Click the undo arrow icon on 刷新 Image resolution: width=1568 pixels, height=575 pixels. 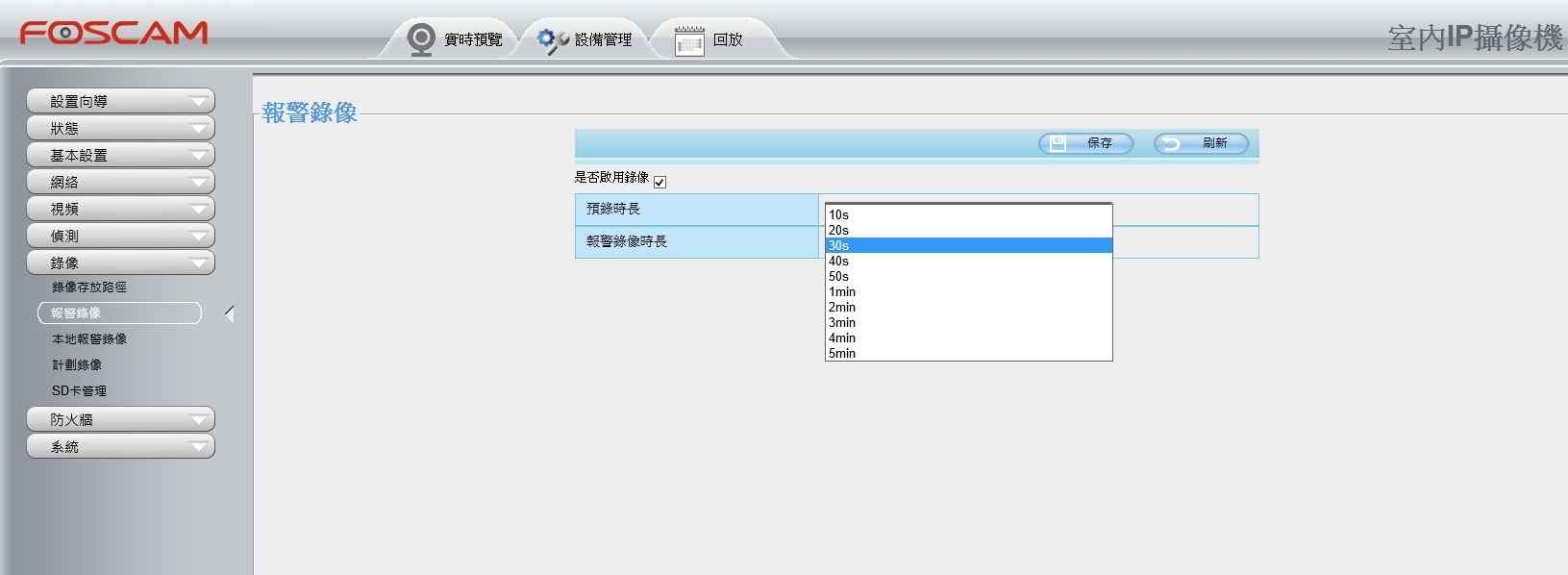click(1171, 144)
